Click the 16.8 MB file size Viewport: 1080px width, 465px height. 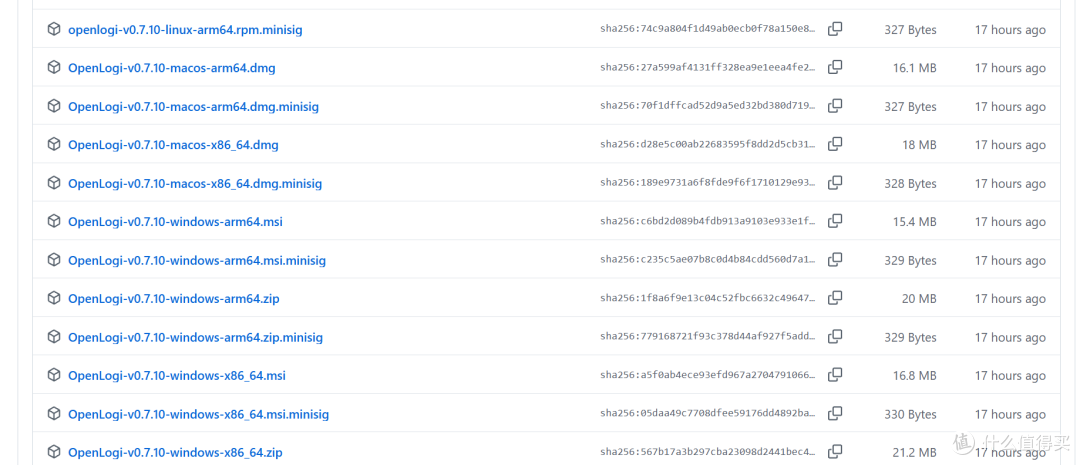coord(914,376)
